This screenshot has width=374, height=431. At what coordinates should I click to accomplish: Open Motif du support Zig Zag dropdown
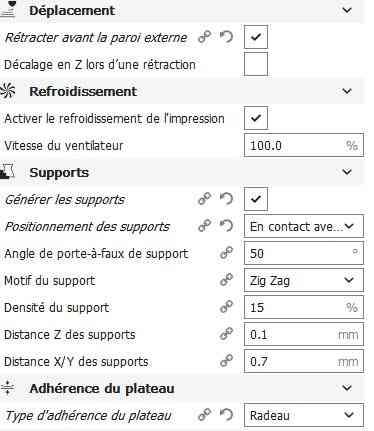(x=304, y=280)
